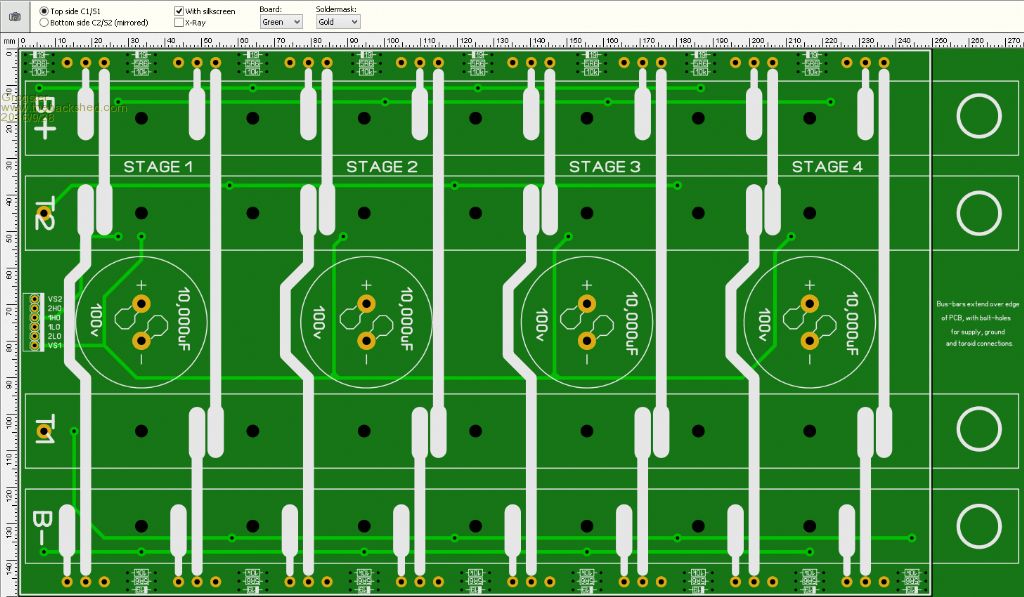Enable the X-Ray checkbox
The height and width of the screenshot is (597, 1024).
[x=179, y=22]
